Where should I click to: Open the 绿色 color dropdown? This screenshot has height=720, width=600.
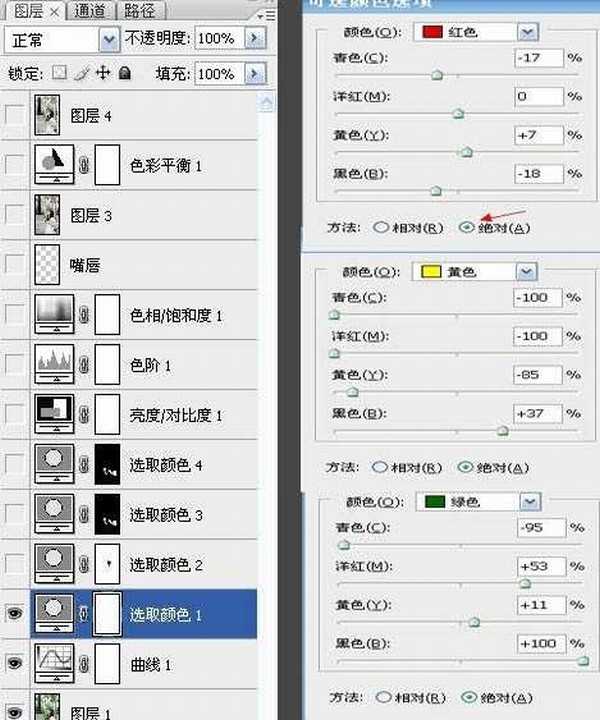coord(530,501)
